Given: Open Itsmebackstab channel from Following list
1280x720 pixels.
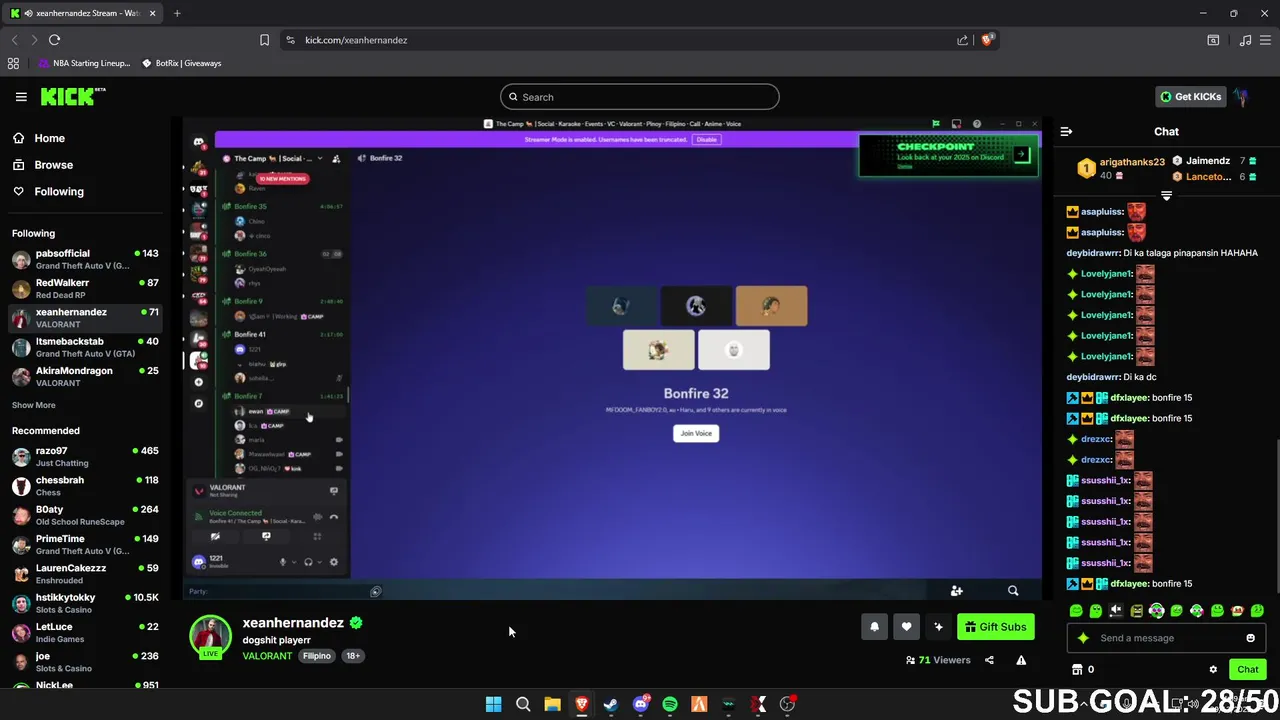Looking at the screenshot, I should tap(85, 347).
